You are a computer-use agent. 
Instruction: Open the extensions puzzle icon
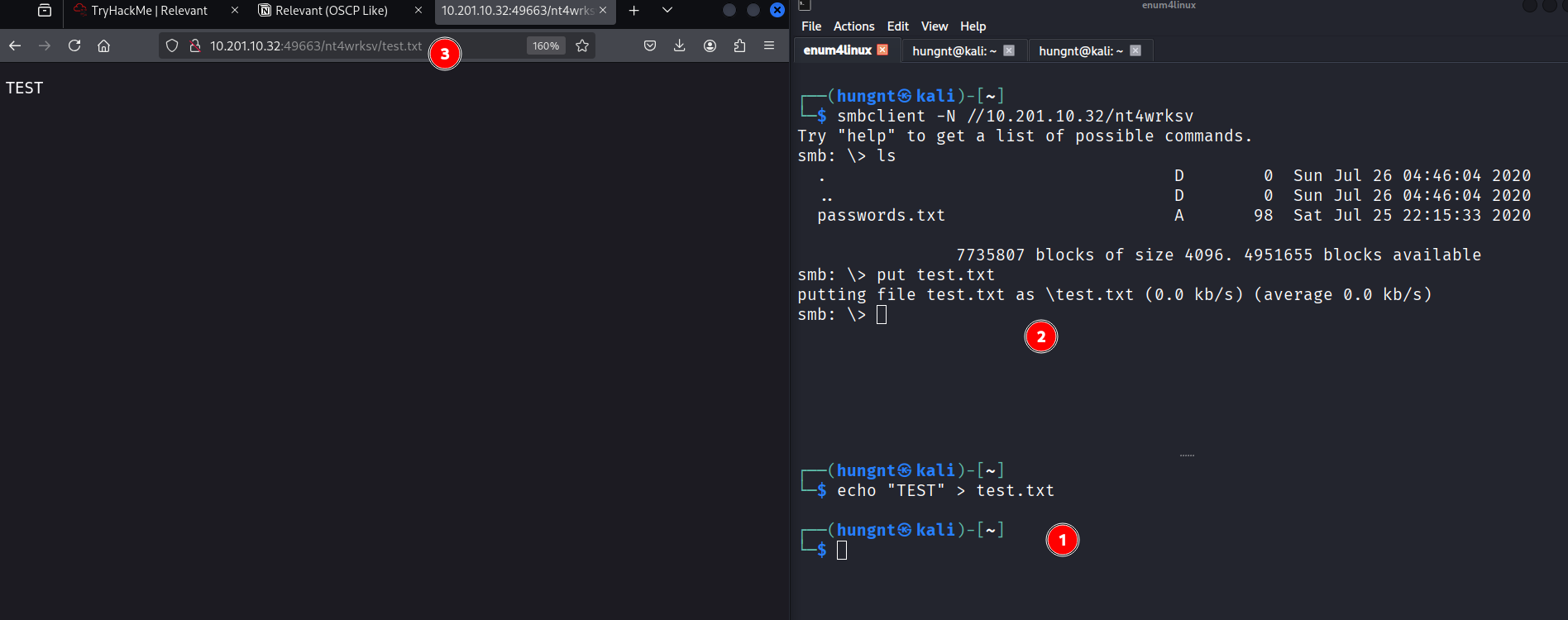click(739, 46)
